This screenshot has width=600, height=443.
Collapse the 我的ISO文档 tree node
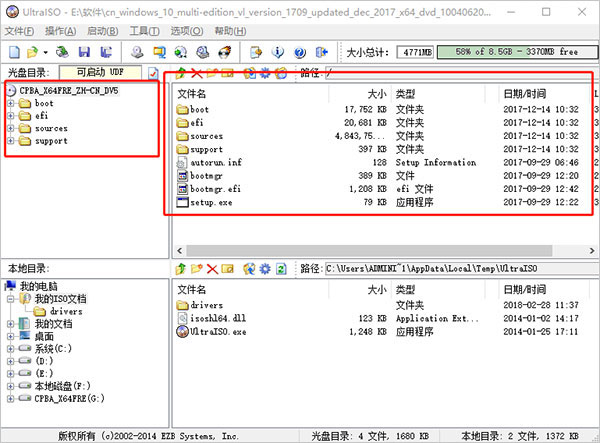11,299
